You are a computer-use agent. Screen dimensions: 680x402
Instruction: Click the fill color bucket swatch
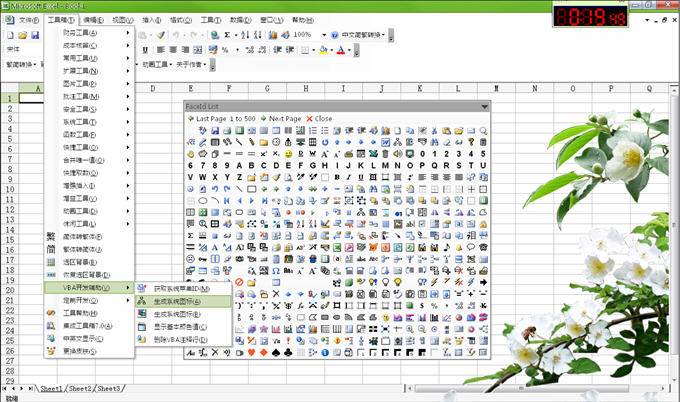[323, 49]
